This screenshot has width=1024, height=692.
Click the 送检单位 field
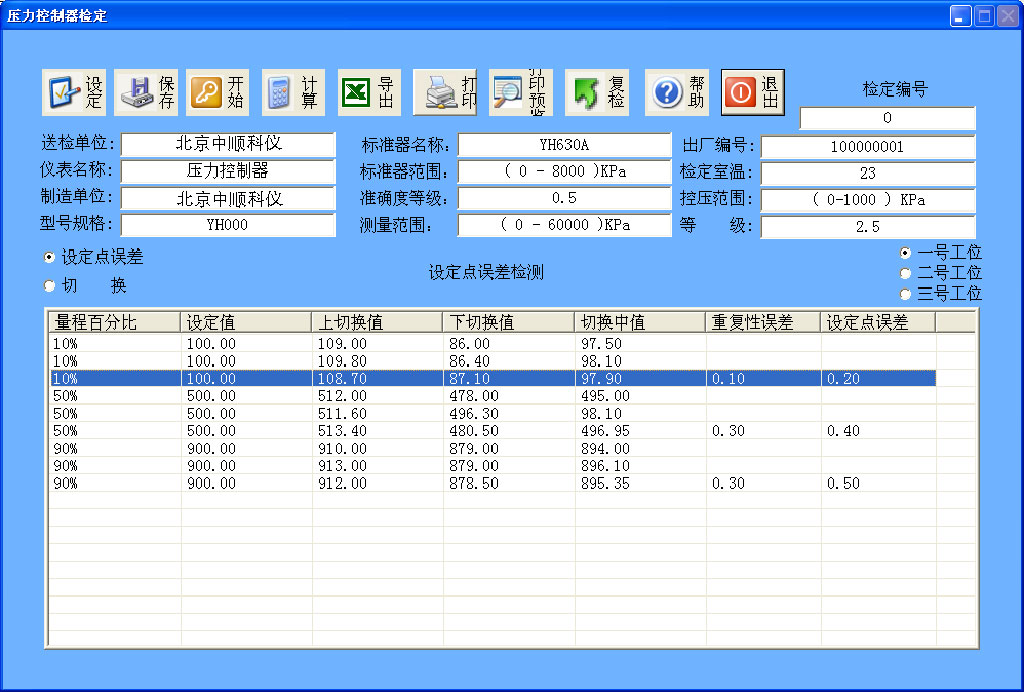(228, 144)
